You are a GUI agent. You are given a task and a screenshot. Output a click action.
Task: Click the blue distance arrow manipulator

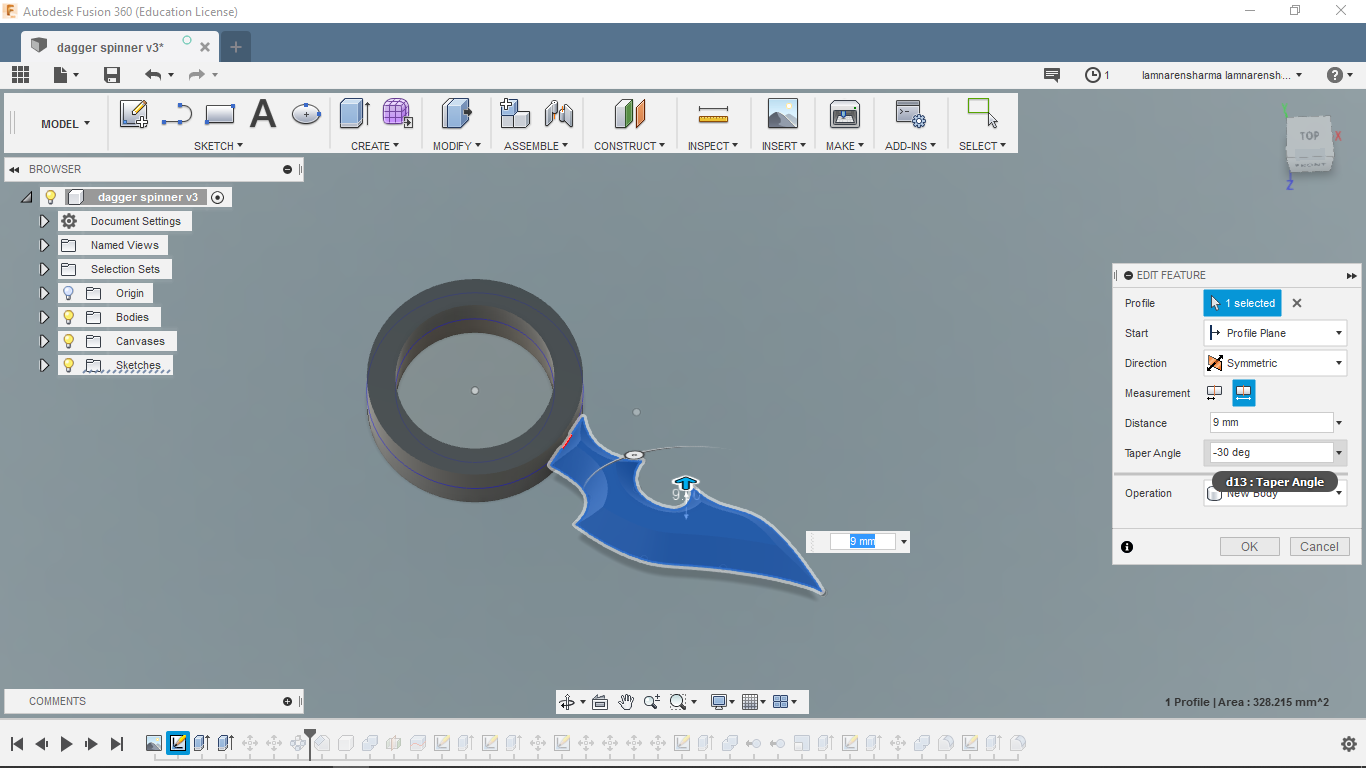tap(685, 484)
